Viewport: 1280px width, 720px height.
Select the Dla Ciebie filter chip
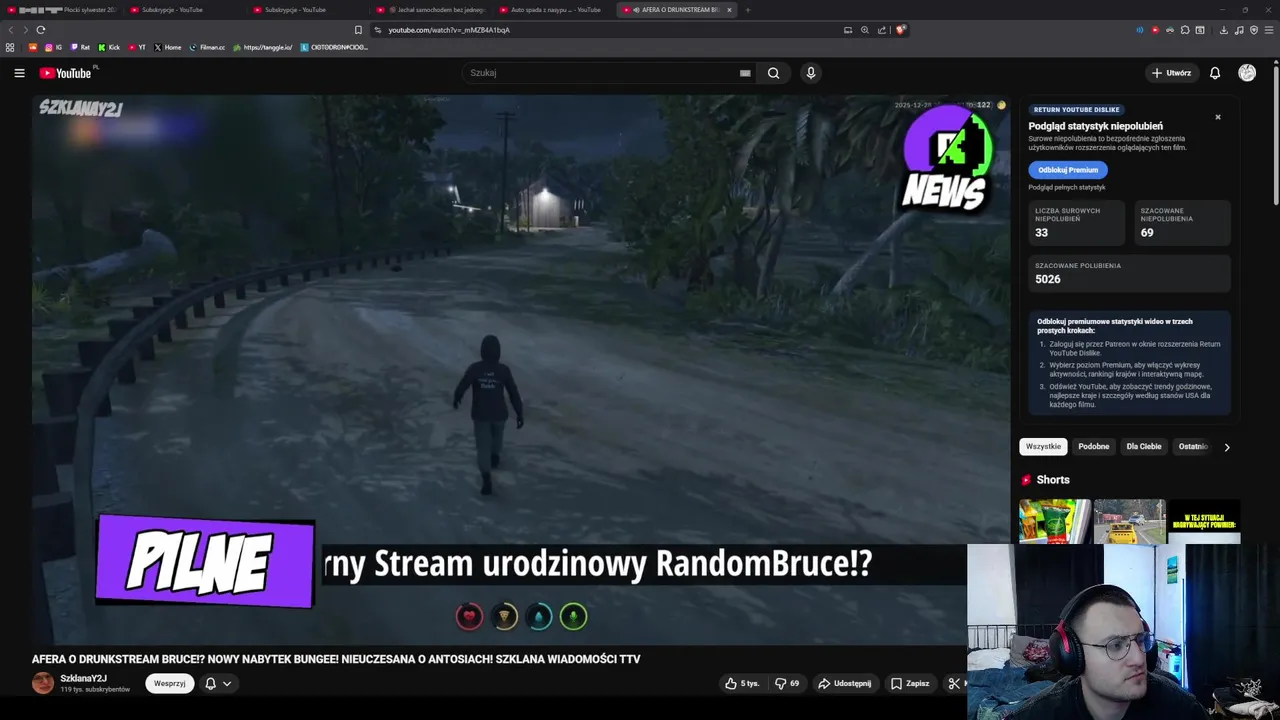1144,447
